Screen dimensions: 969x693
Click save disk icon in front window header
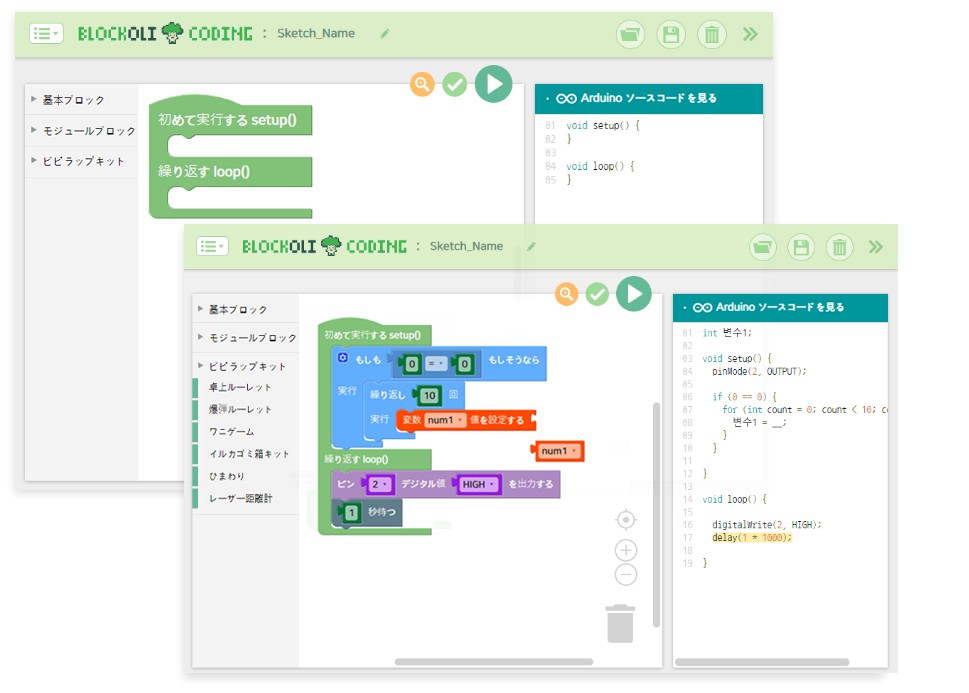point(801,247)
